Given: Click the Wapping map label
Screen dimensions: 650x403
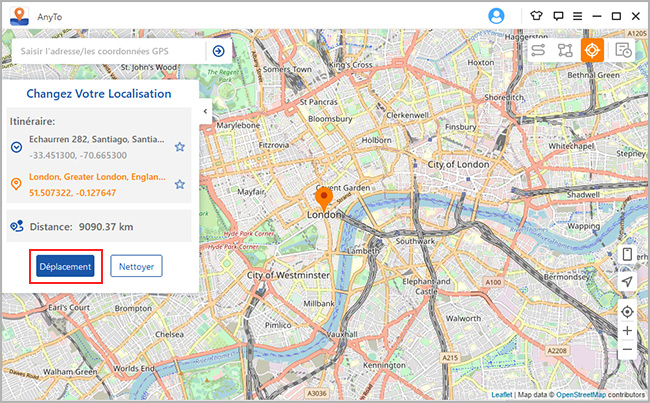Looking at the screenshot, I should click(x=583, y=226).
